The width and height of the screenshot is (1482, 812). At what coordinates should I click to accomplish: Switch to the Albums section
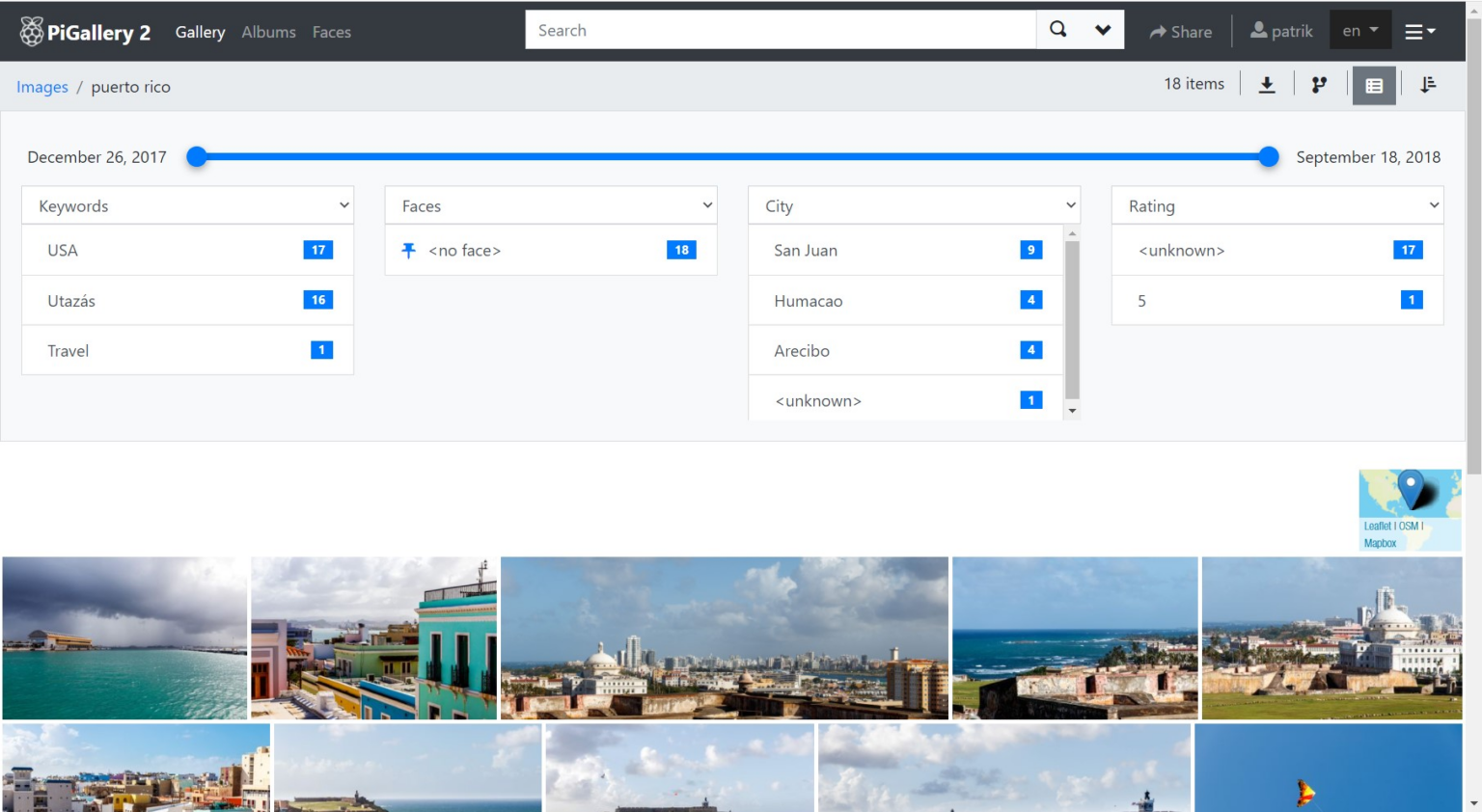coord(268,32)
